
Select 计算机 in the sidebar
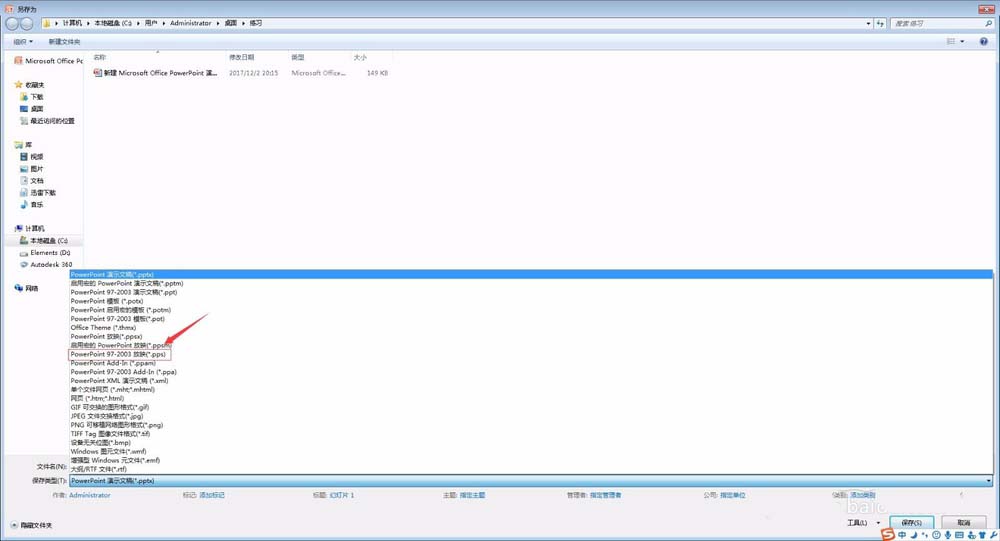click(30, 228)
